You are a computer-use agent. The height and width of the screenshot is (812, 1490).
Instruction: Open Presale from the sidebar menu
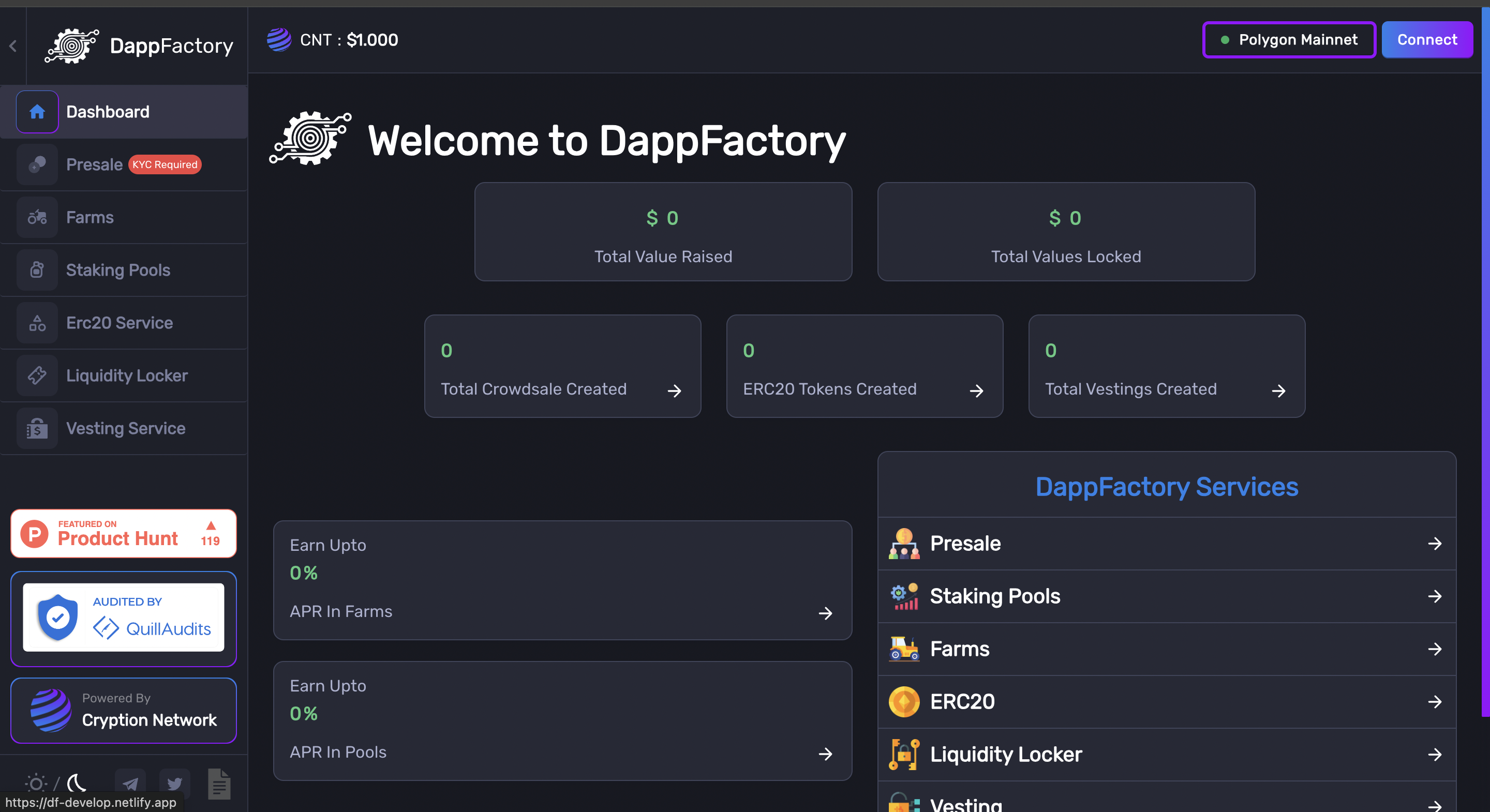coord(94,164)
